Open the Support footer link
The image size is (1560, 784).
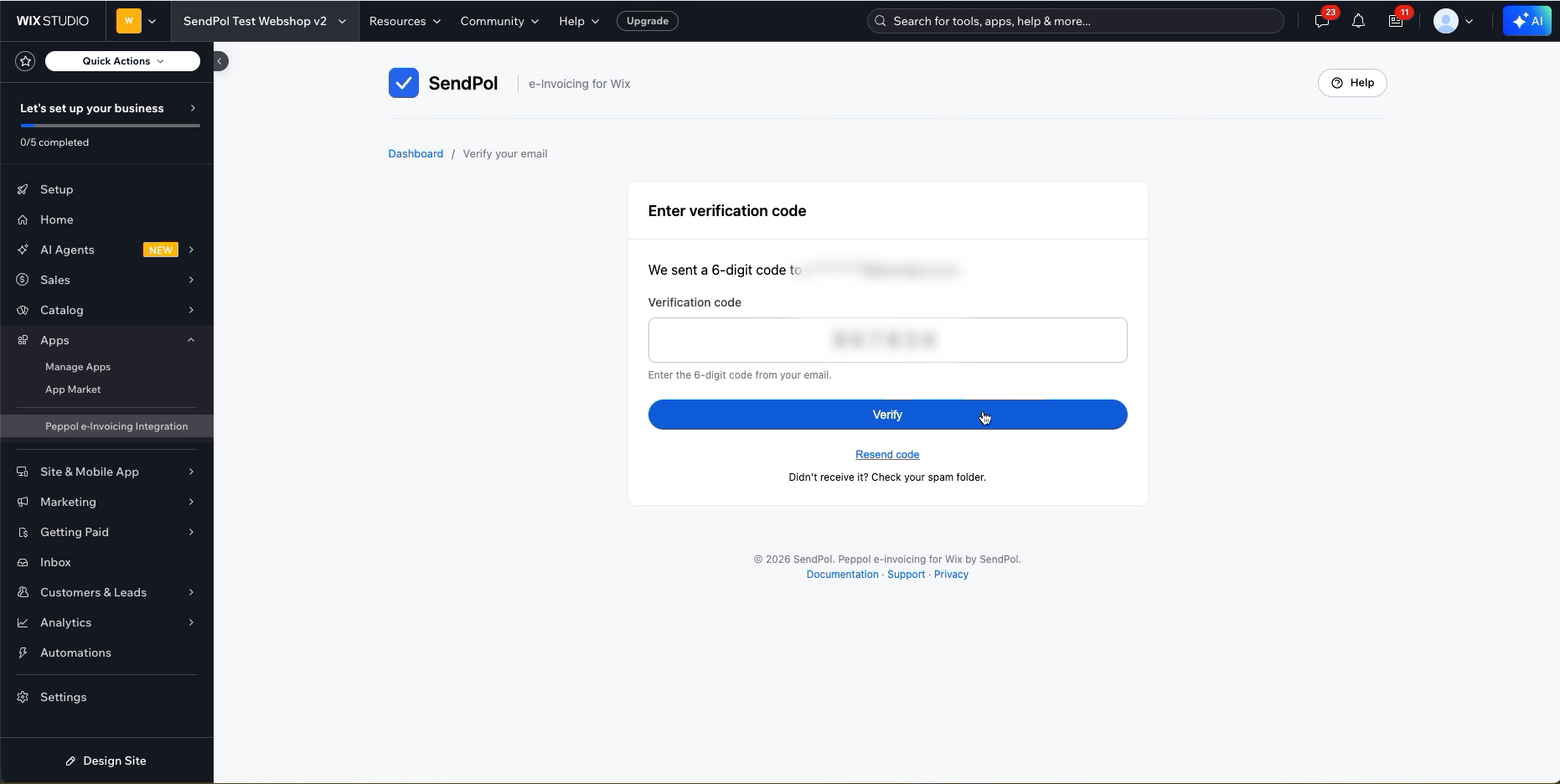(906, 575)
